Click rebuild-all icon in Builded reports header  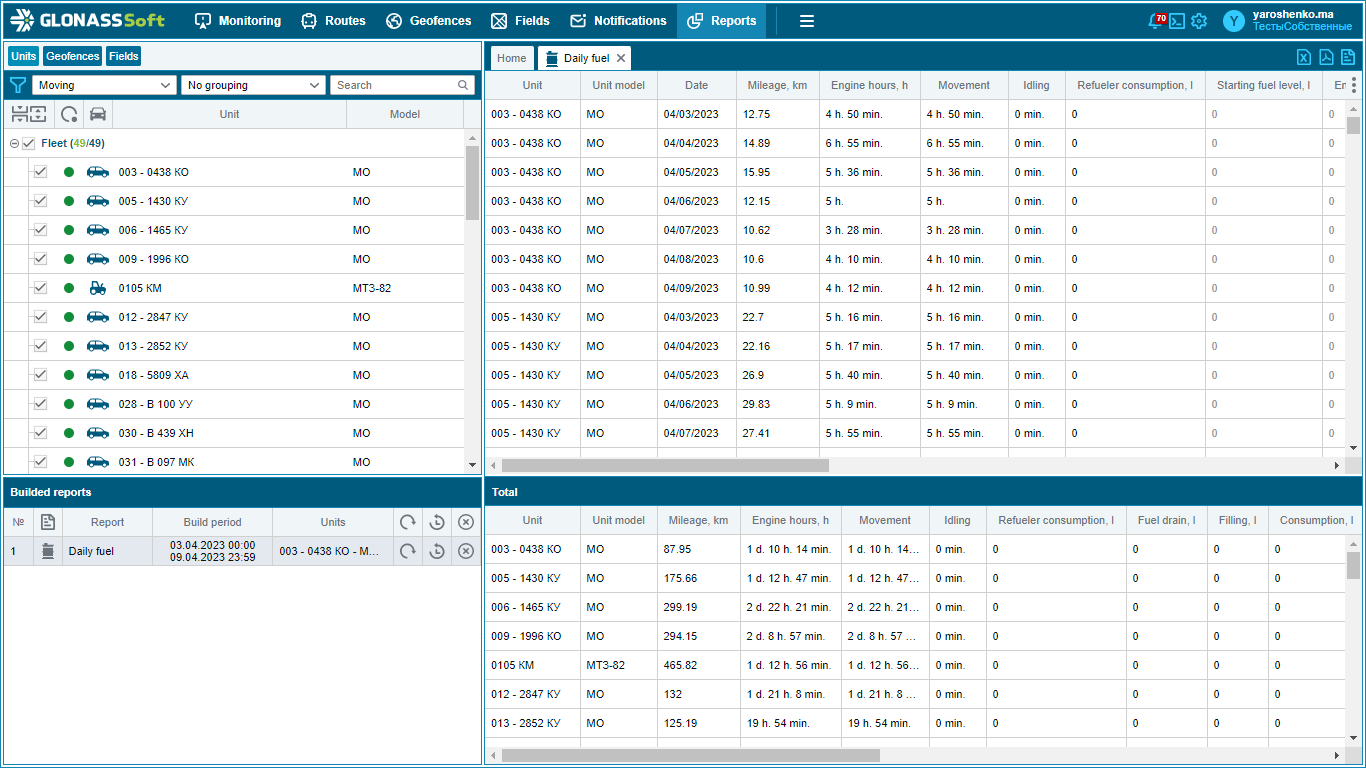pyautogui.click(x=407, y=522)
